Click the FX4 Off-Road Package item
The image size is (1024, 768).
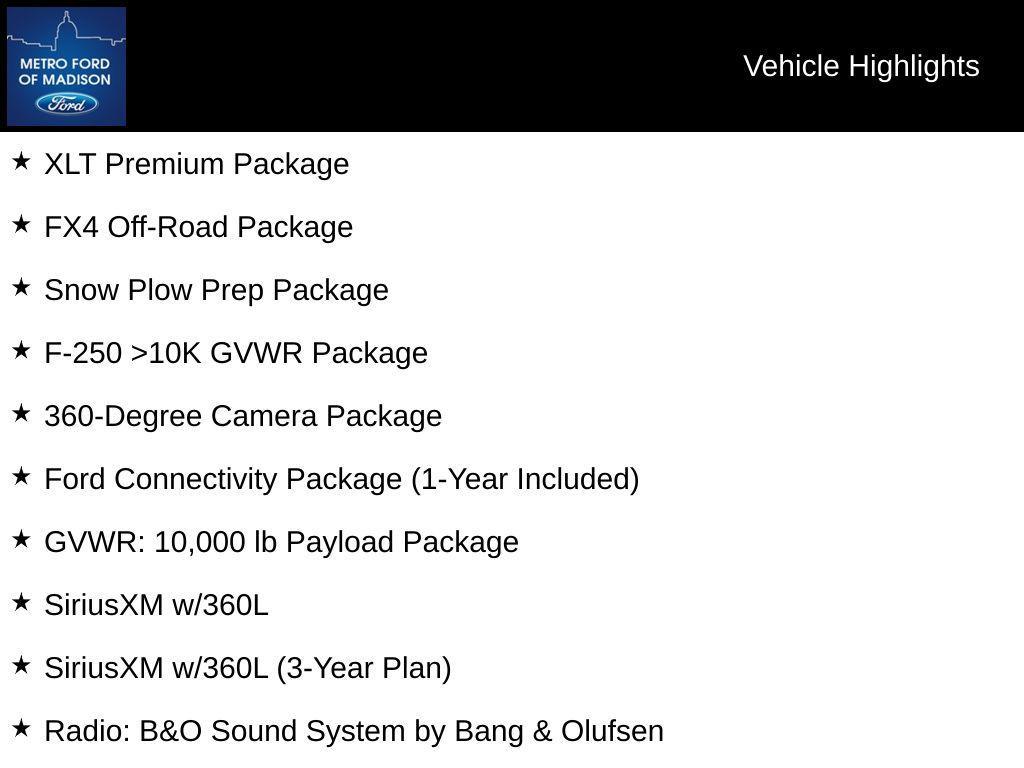coord(199,227)
